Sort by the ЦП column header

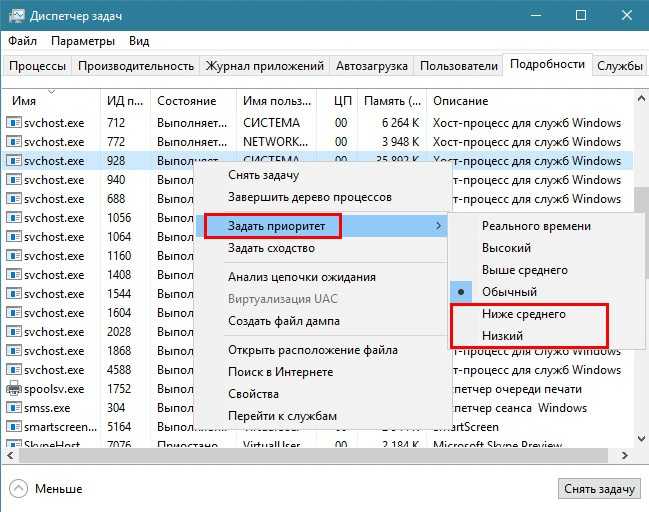337,101
